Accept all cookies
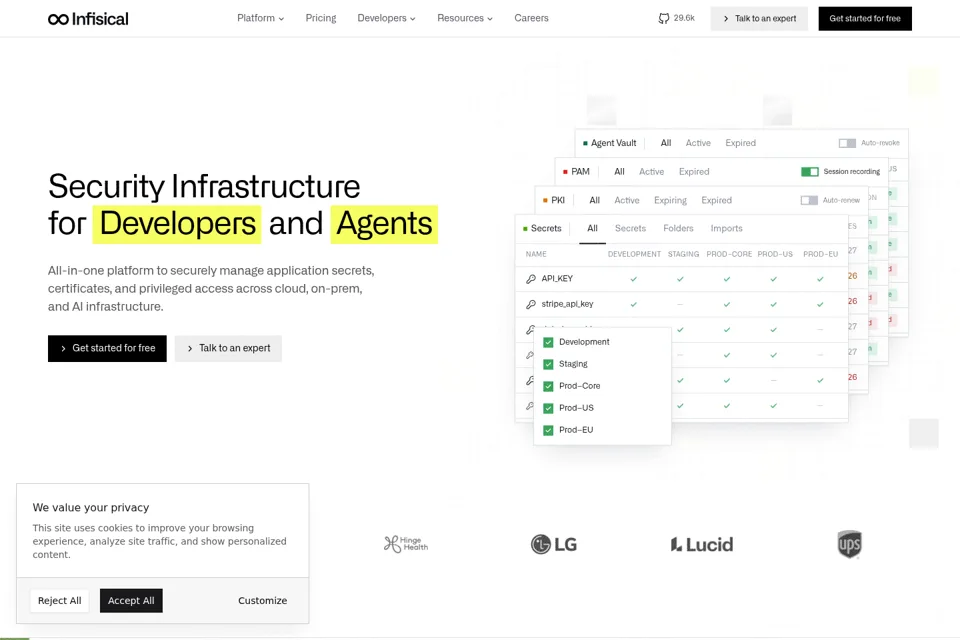The height and width of the screenshot is (640, 960). (131, 601)
